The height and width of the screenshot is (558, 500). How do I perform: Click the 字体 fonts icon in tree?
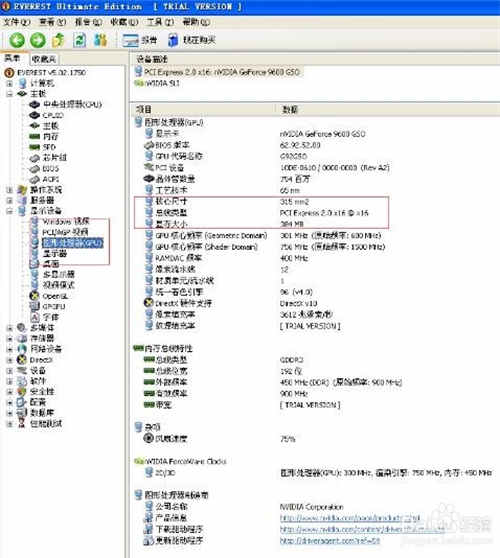click(x=34, y=317)
